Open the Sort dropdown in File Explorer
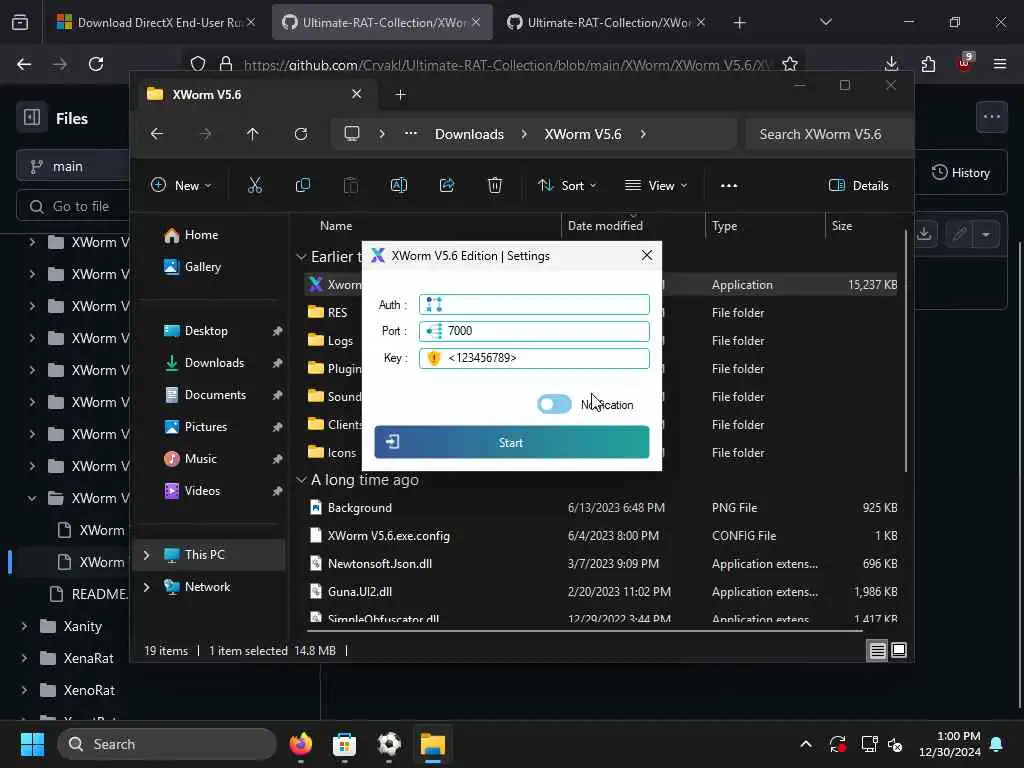 click(567, 185)
